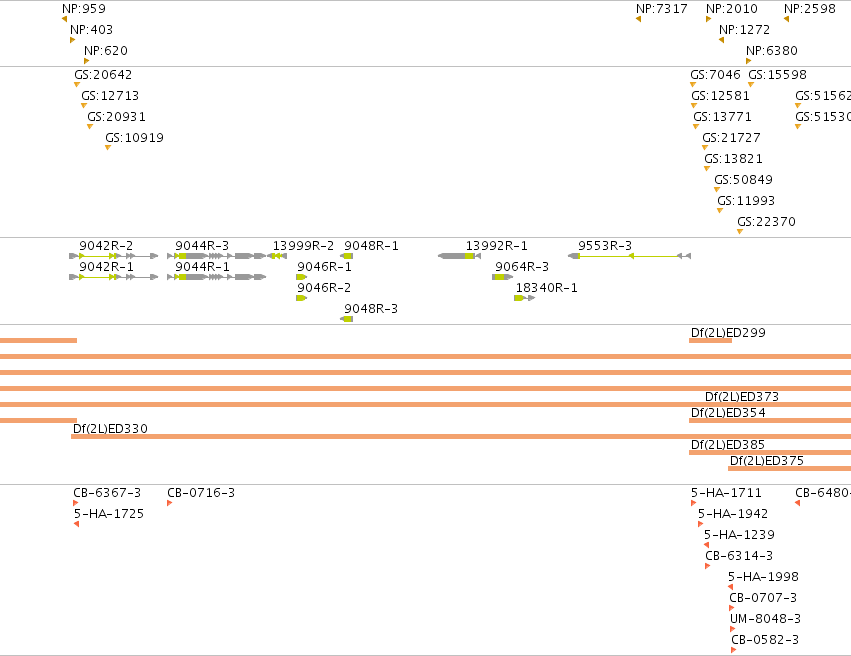Image resolution: width=851 pixels, height=656 pixels.
Task: Select the Df(2L)ED330 deletion bar
Action: (x=461, y=437)
